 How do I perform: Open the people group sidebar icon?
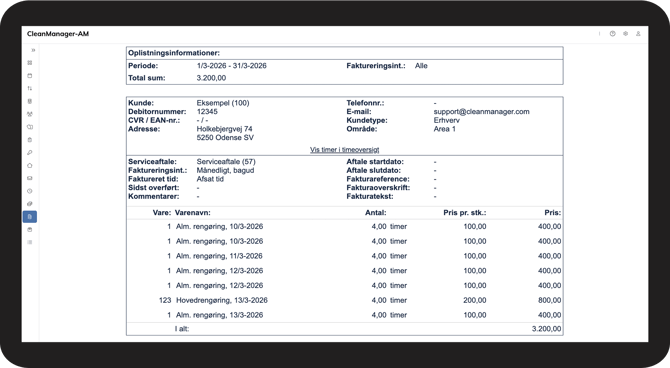(x=30, y=114)
